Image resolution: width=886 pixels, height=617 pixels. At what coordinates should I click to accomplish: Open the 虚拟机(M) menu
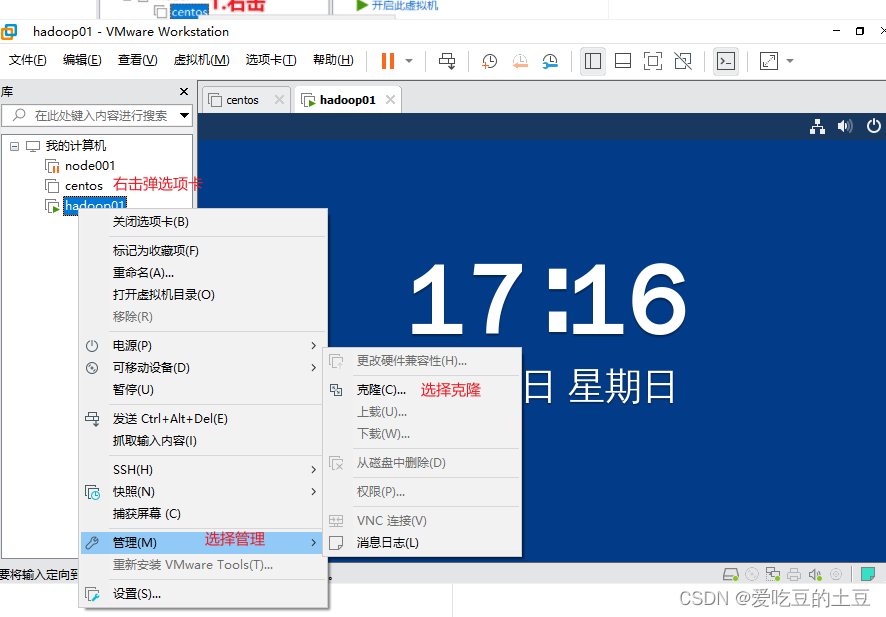[x=201, y=60]
